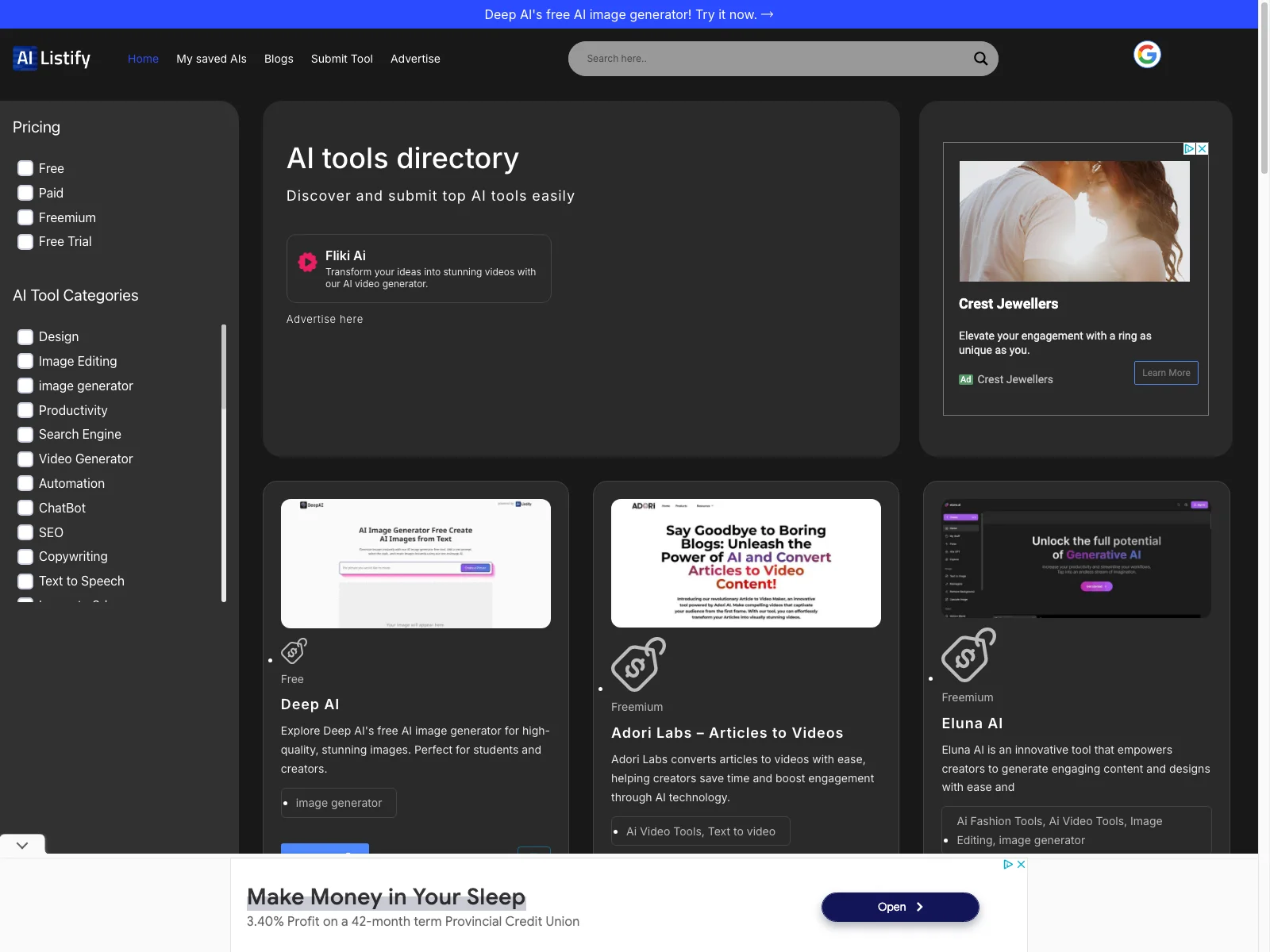The height and width of the screenshot is (952, 1270).
Task: Select the Design category checkbox
Action: click(25, 336)
